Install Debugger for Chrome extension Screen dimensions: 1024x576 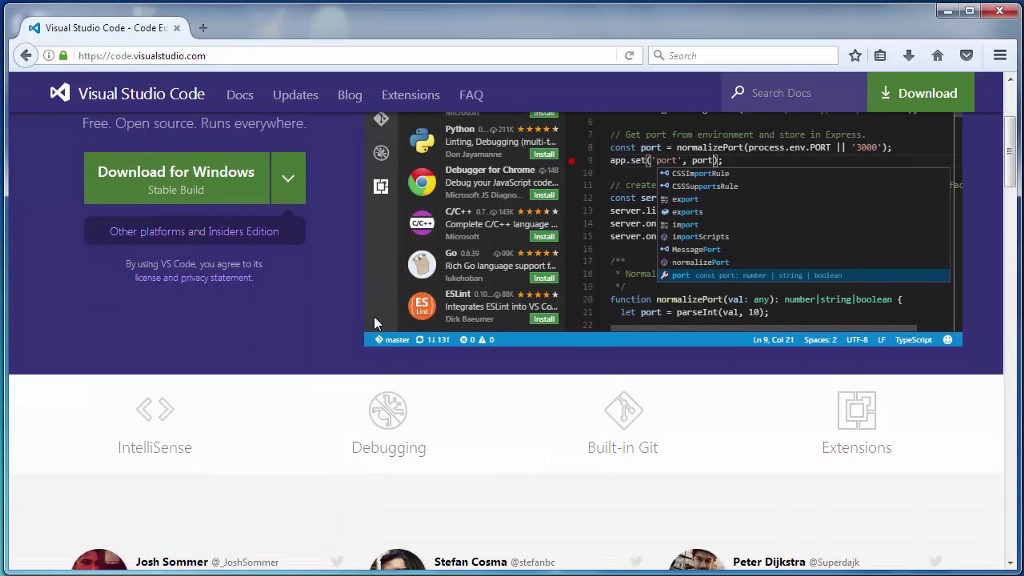[x=543, y=195]
